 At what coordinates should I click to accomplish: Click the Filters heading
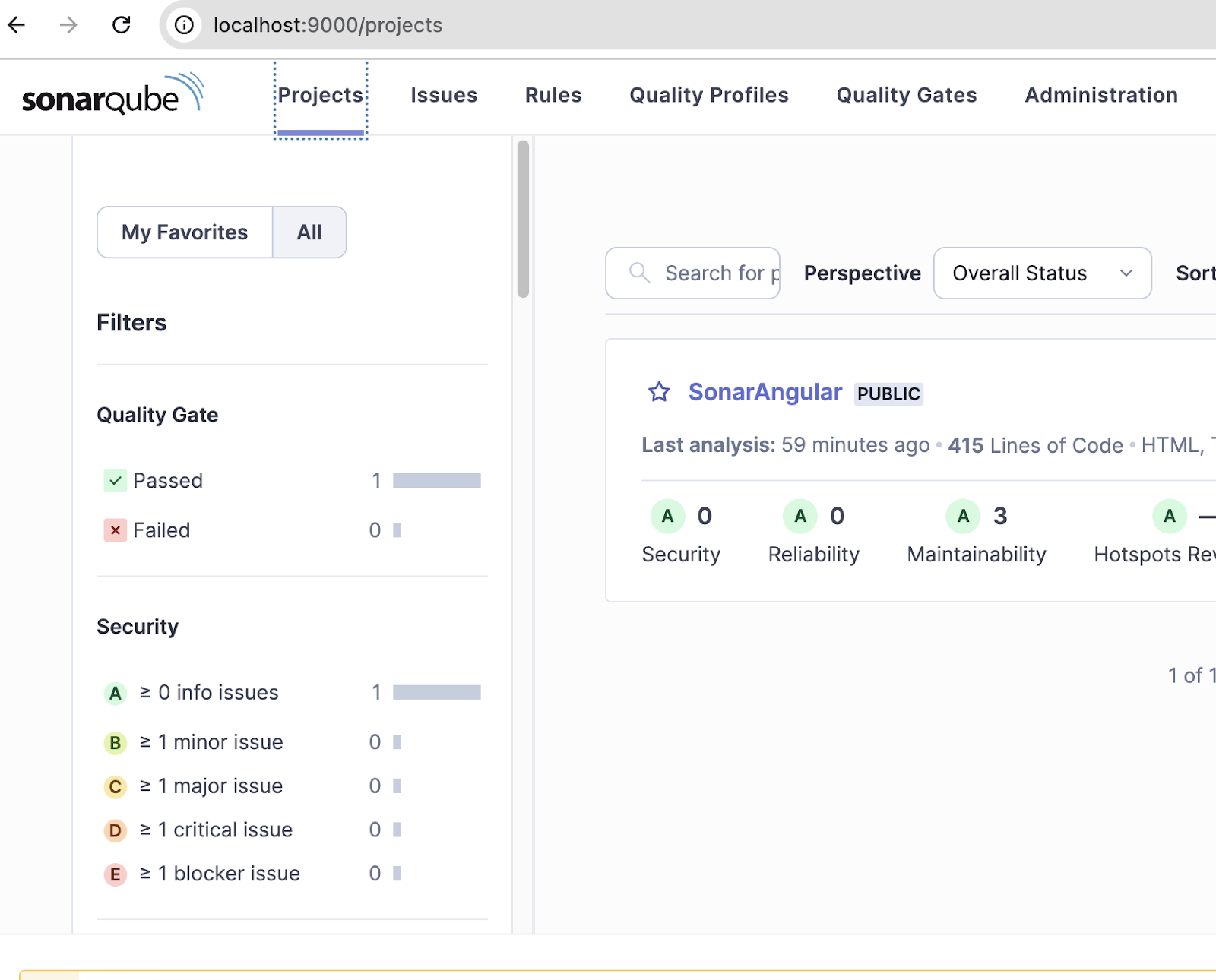click(131, 323)
